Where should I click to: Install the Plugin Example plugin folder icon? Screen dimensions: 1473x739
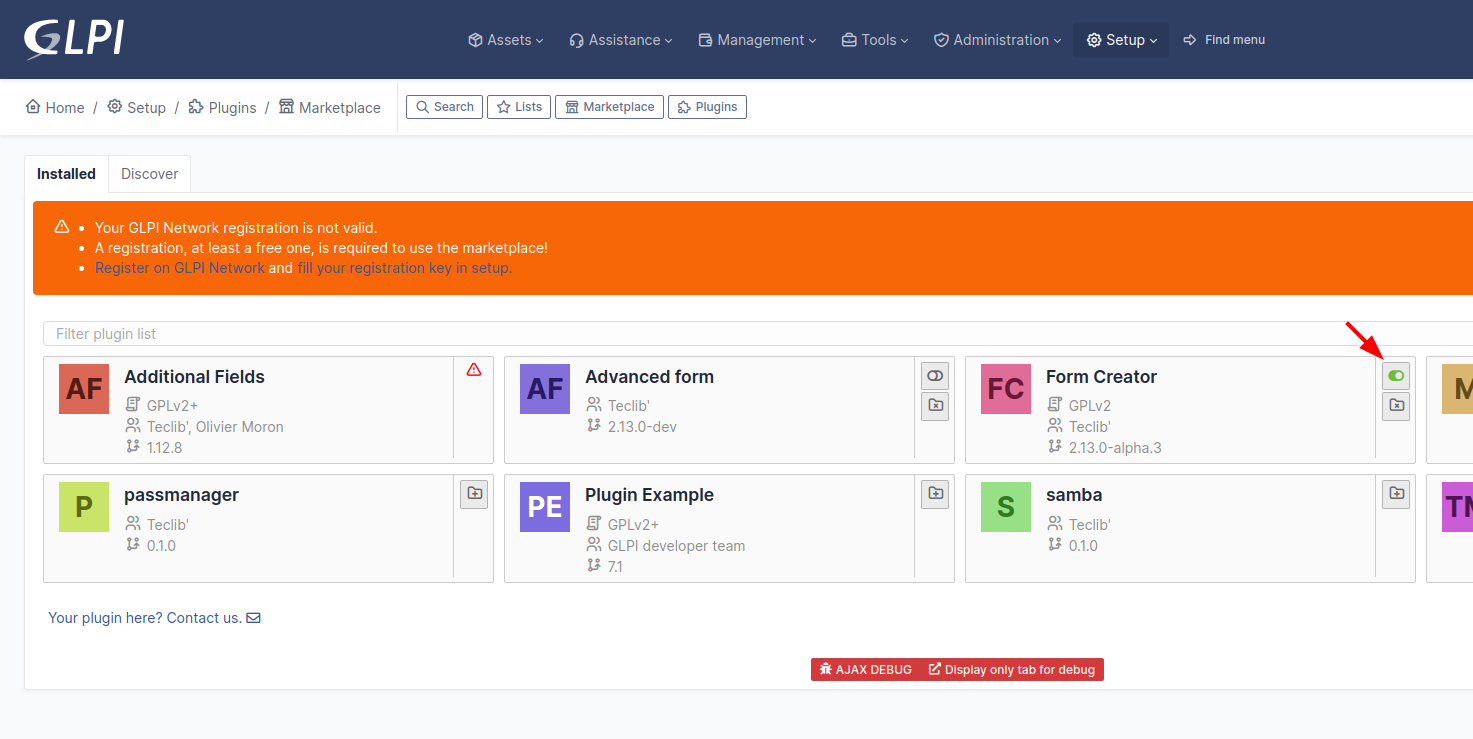934,493
